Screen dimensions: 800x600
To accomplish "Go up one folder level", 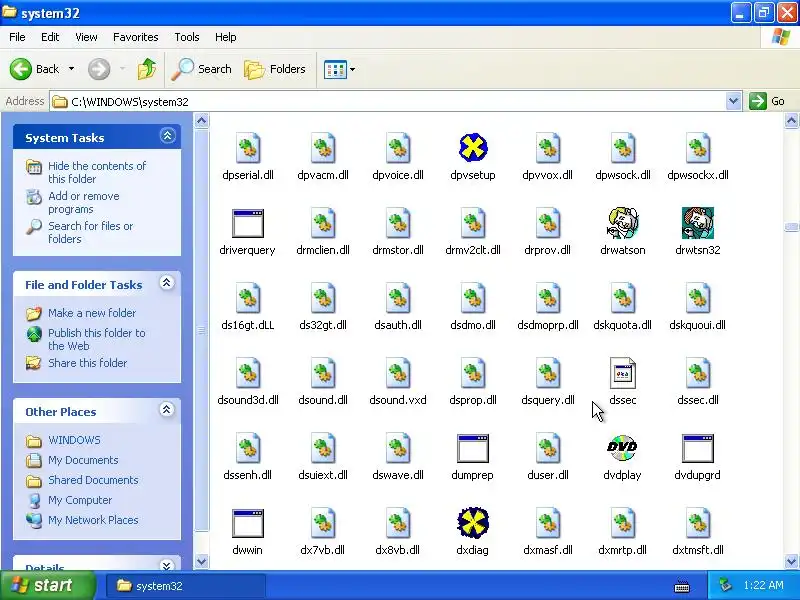I will pyautogui.click(x=147, y=69).
